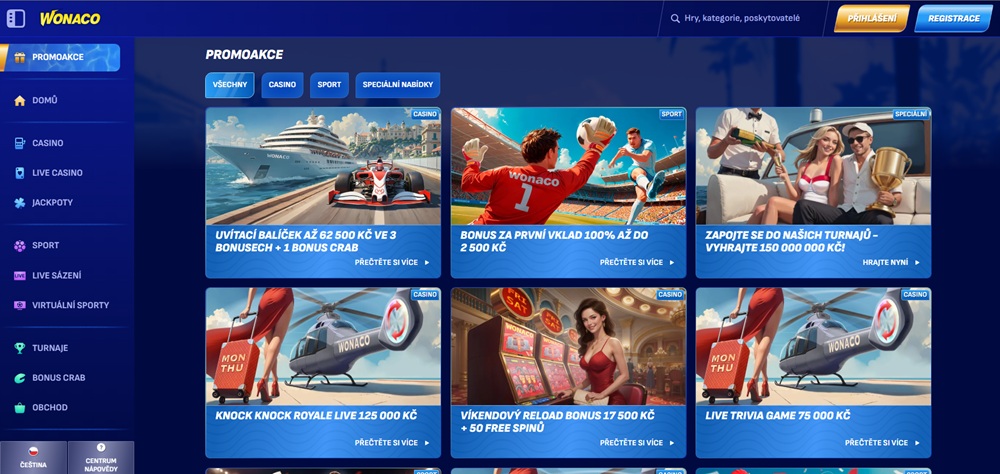This screenshot has height=474, width=1000.
Task: Click the Uvítací balíček promo title
Action: pos(306,241)
